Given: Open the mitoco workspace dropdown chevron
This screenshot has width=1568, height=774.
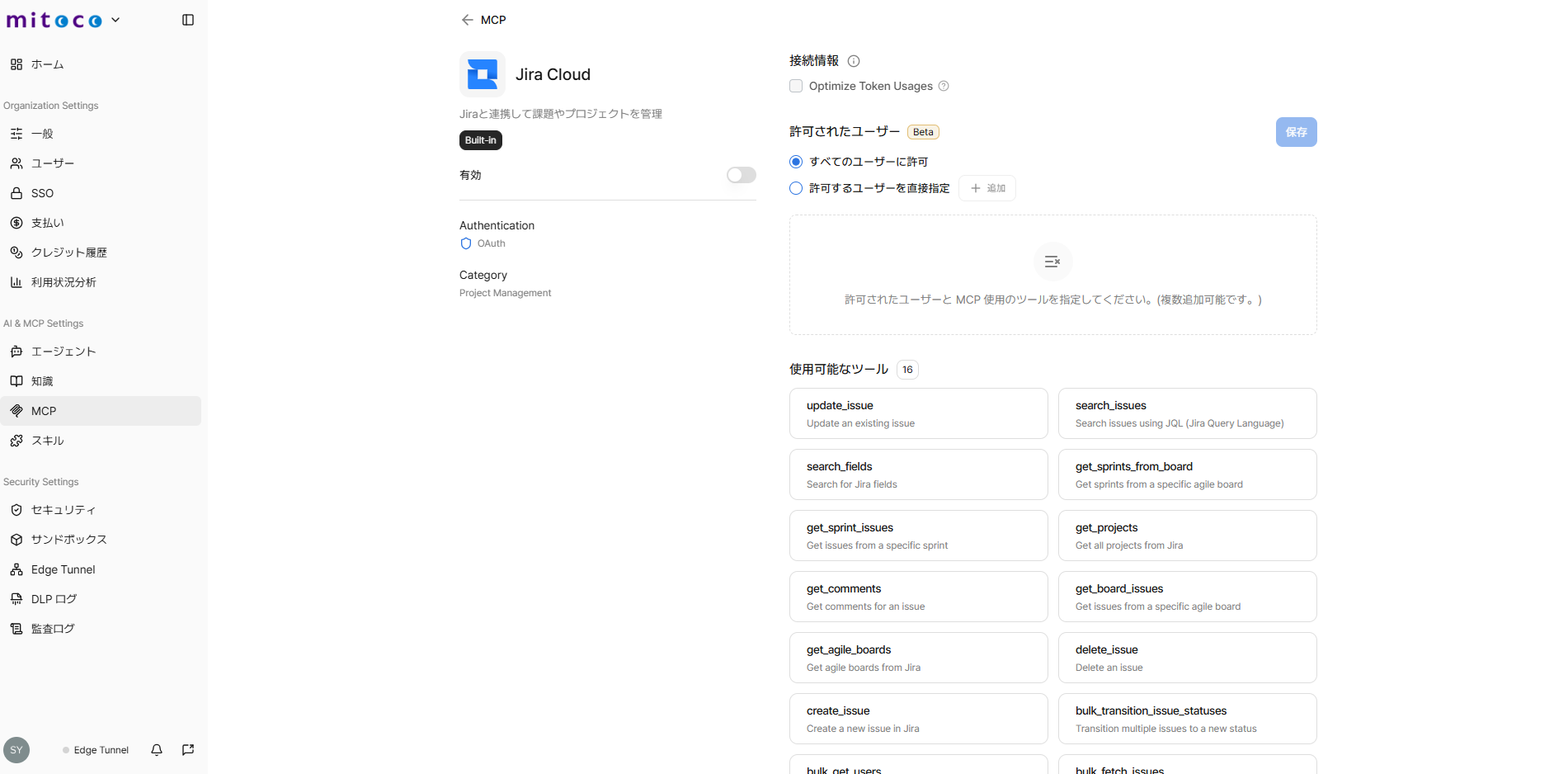Looking at the screenshot, I should click(115, 20).
